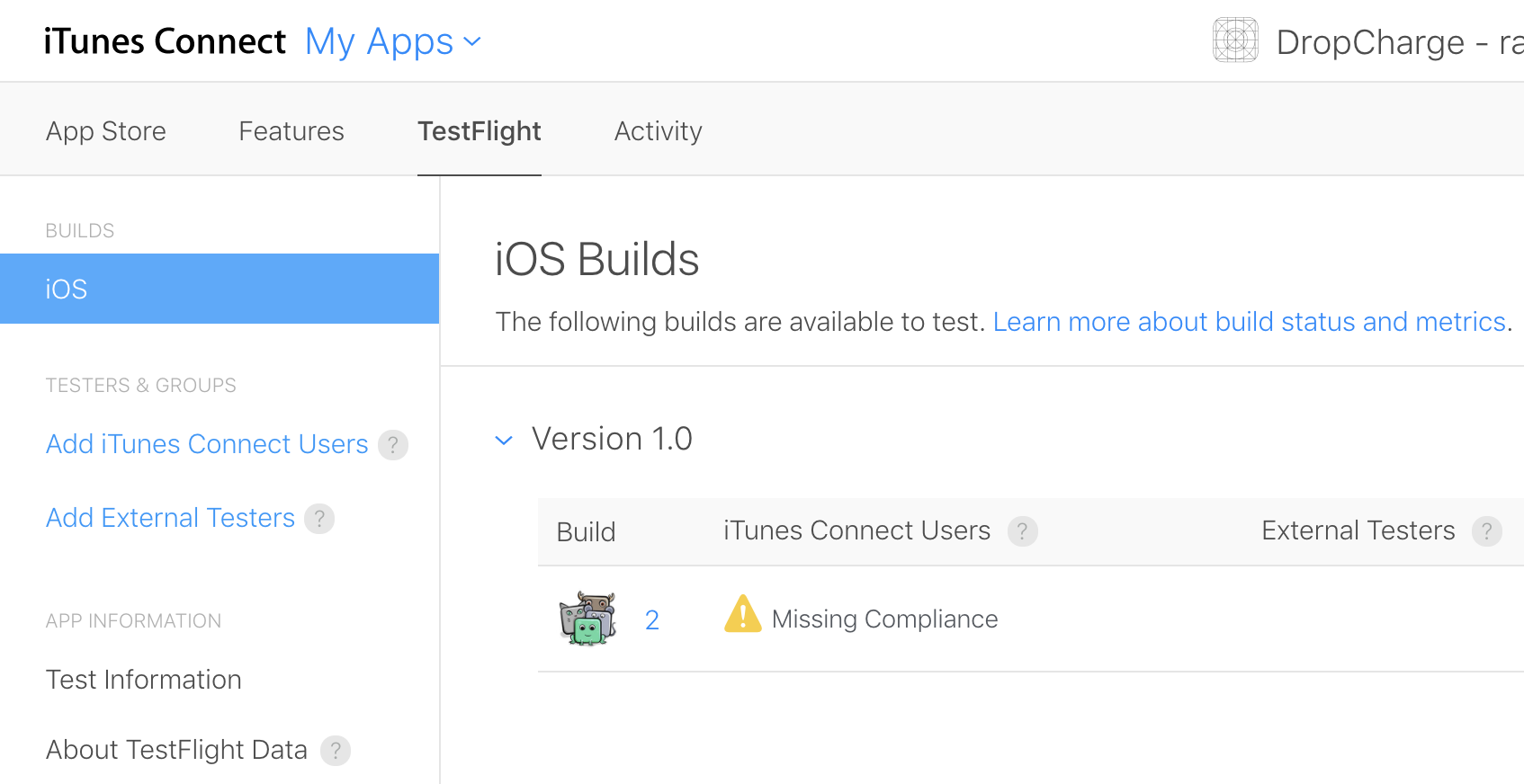The width and height of the screenshot is (1524, 784).
Task: Click help icon in External Testers column
Action: (1486, 531)
